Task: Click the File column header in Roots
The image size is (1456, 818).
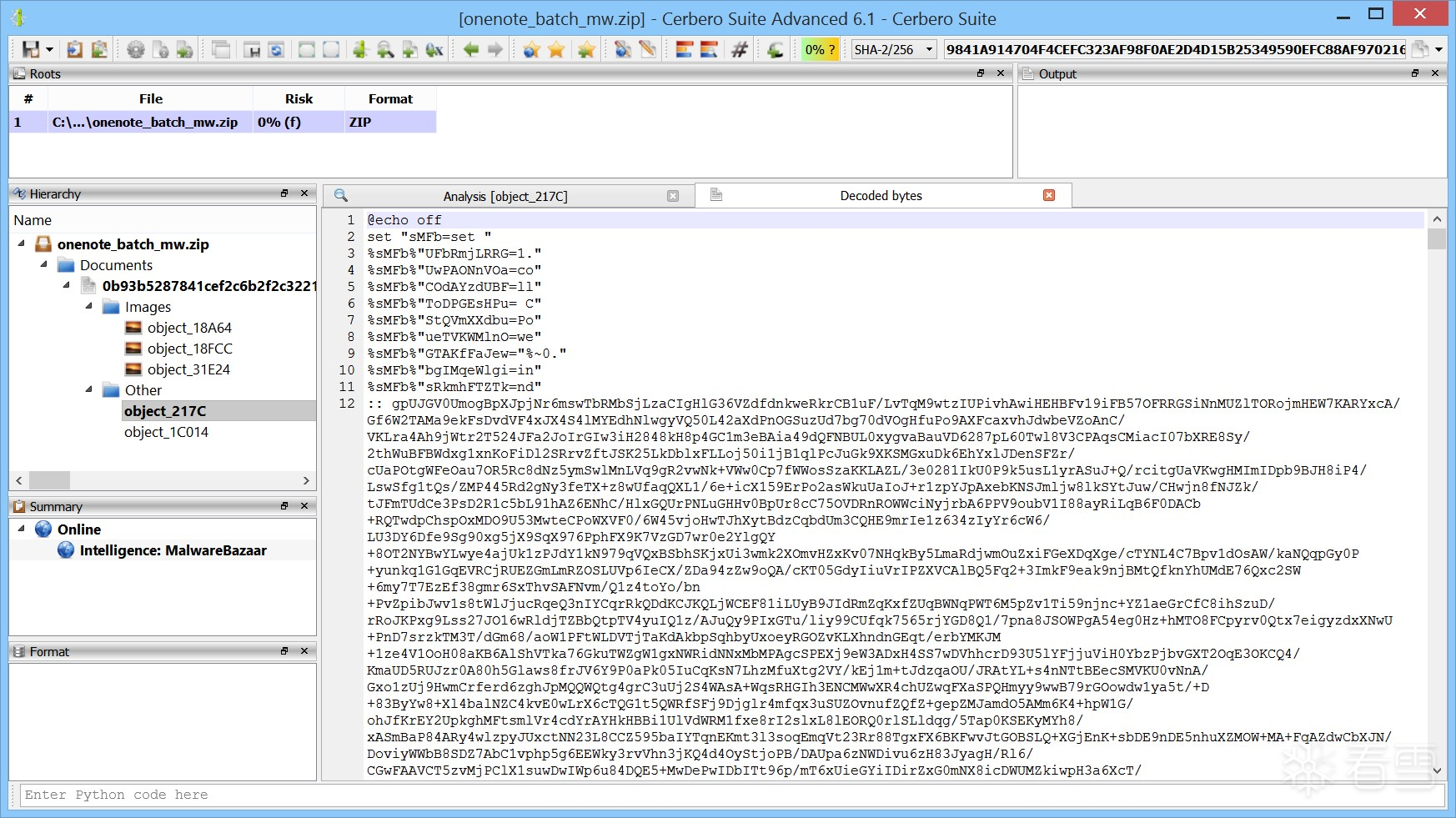Action: [151, 98]
